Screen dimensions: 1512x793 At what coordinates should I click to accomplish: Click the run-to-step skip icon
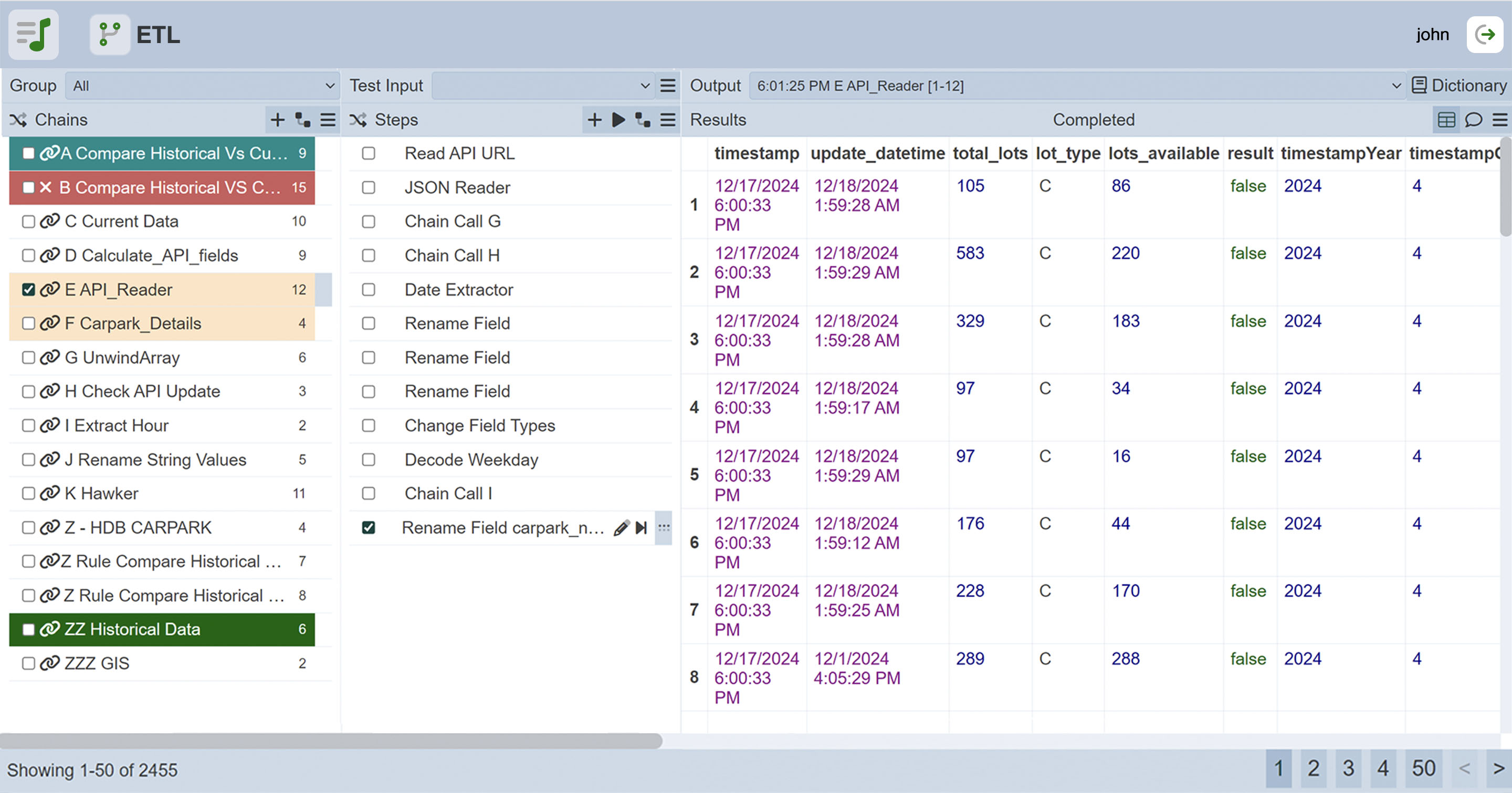[x=642, y=528]
